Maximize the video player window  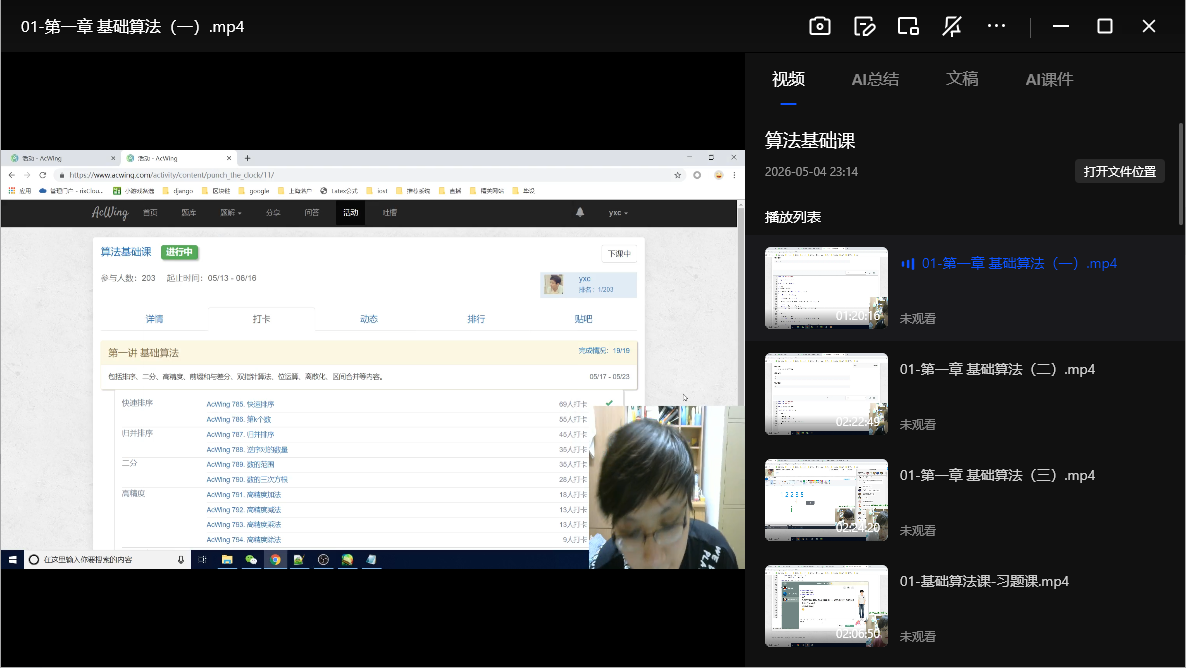pos(1105,26)
